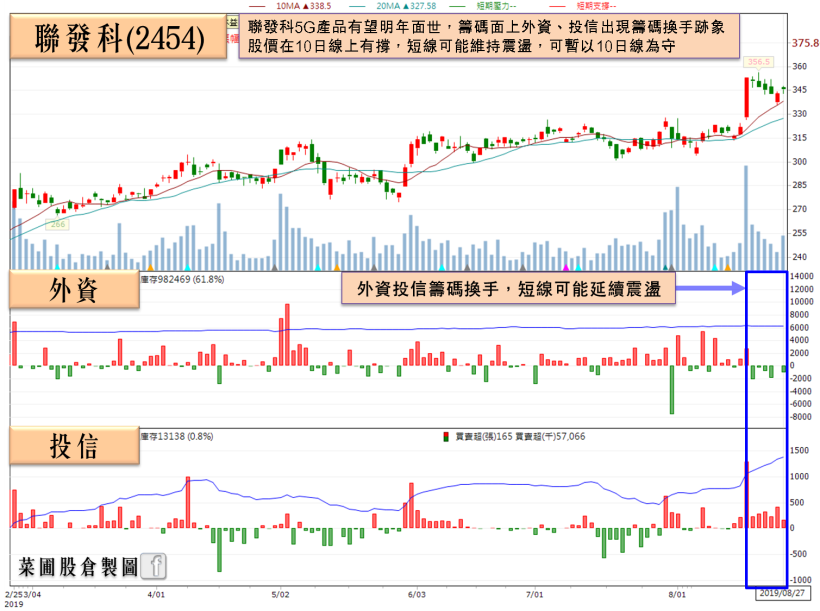Click the 240 price axis label
The image size is (820, 611).
(x=800, y=257)
